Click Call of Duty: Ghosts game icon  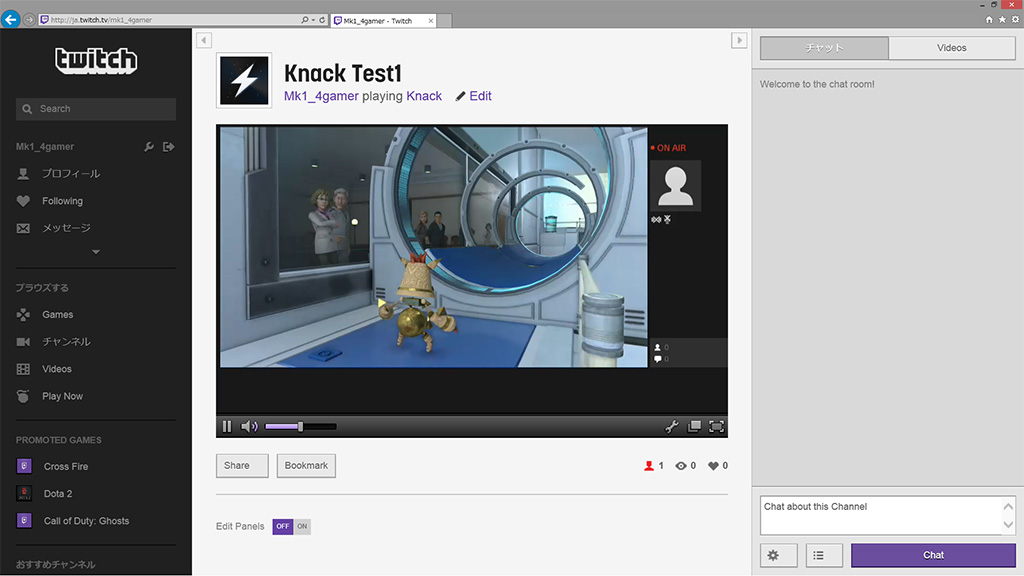pos(24,520)
